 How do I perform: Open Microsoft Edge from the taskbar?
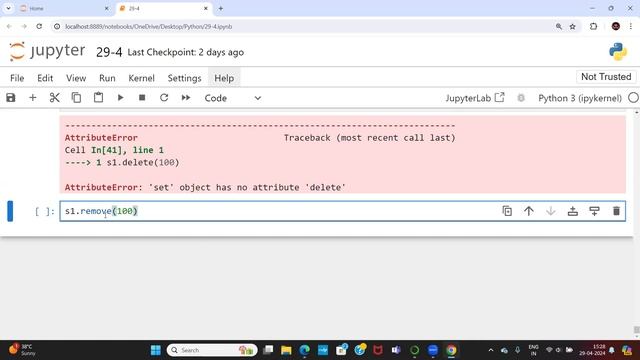tap(304, 350)
